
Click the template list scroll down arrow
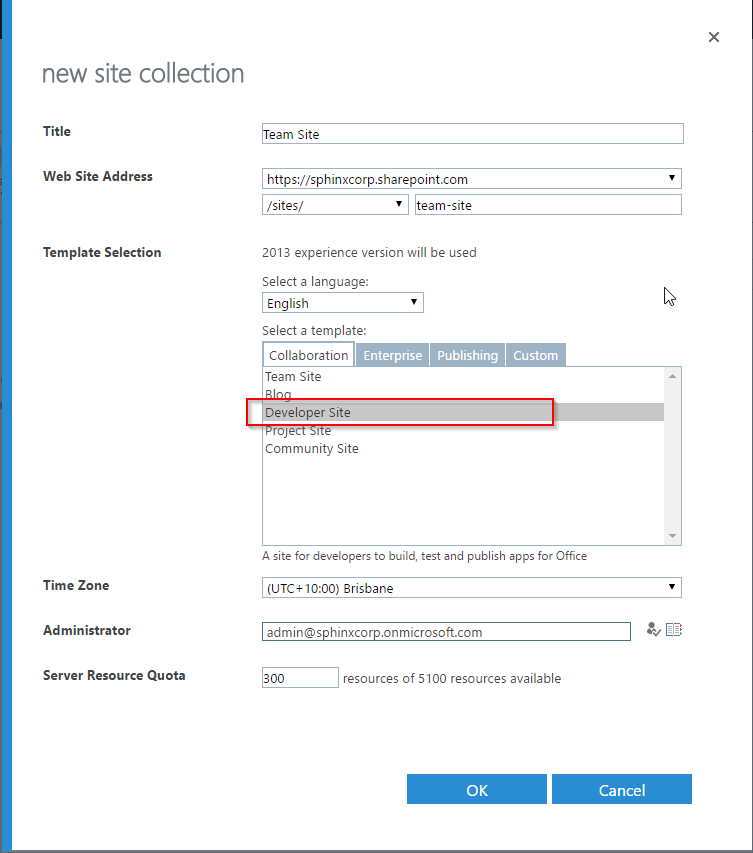coord(672,536)
